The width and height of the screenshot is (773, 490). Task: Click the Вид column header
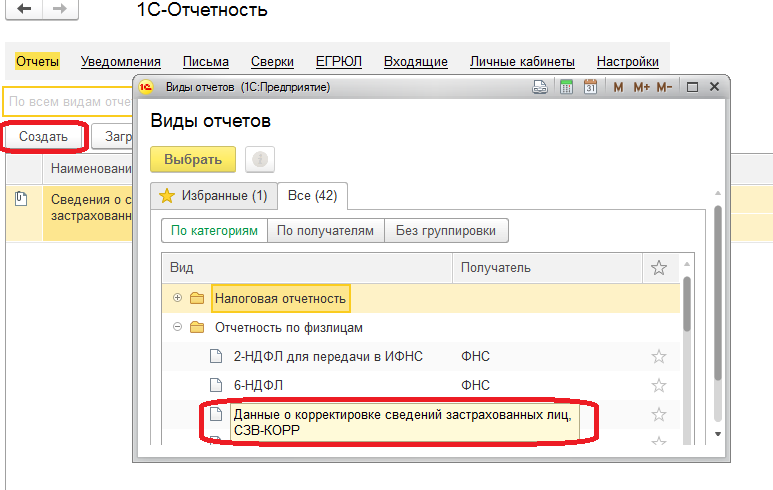point(307,268)
